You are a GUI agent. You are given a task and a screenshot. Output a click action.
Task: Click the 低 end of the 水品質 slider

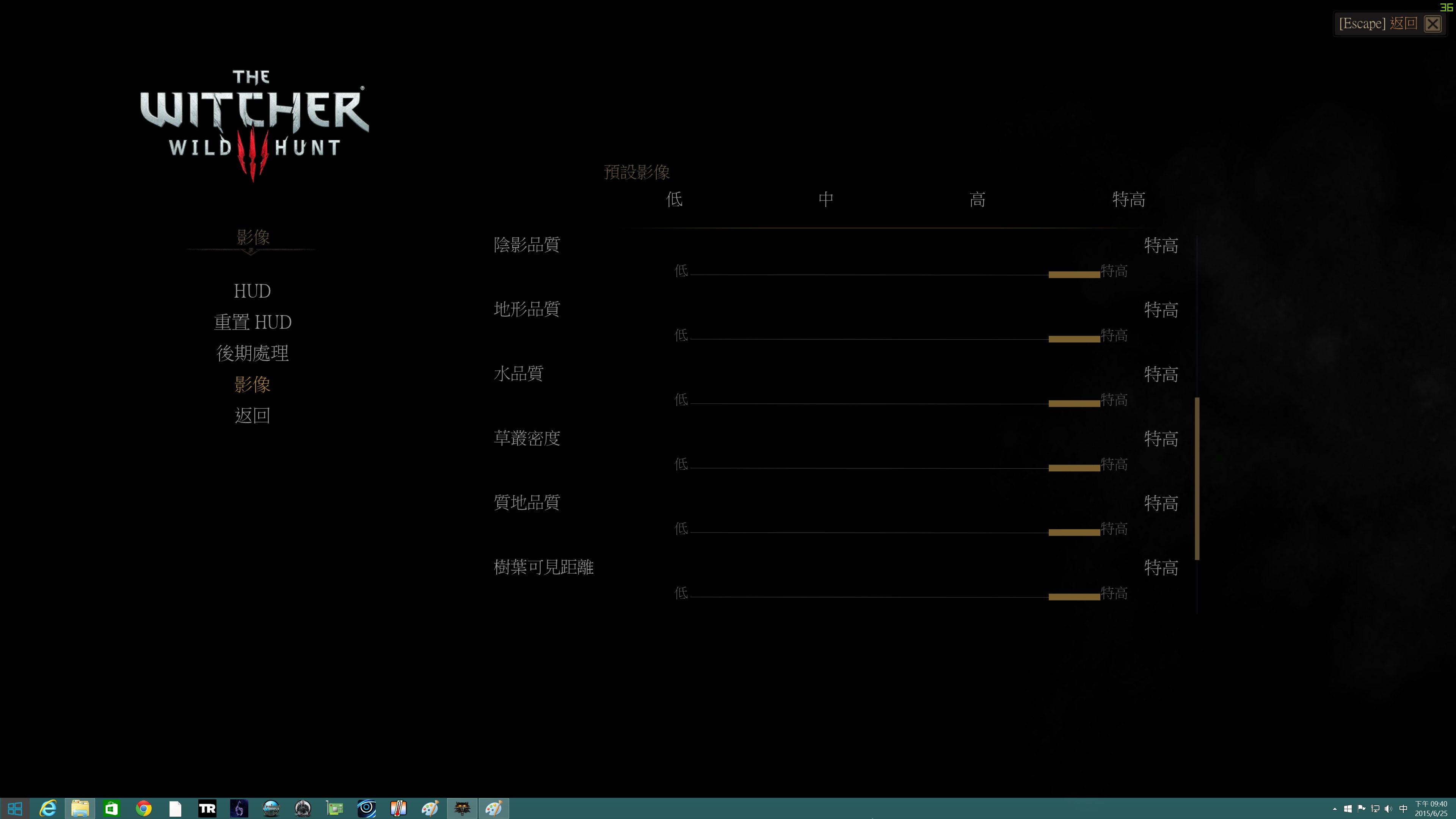[681, 400]
